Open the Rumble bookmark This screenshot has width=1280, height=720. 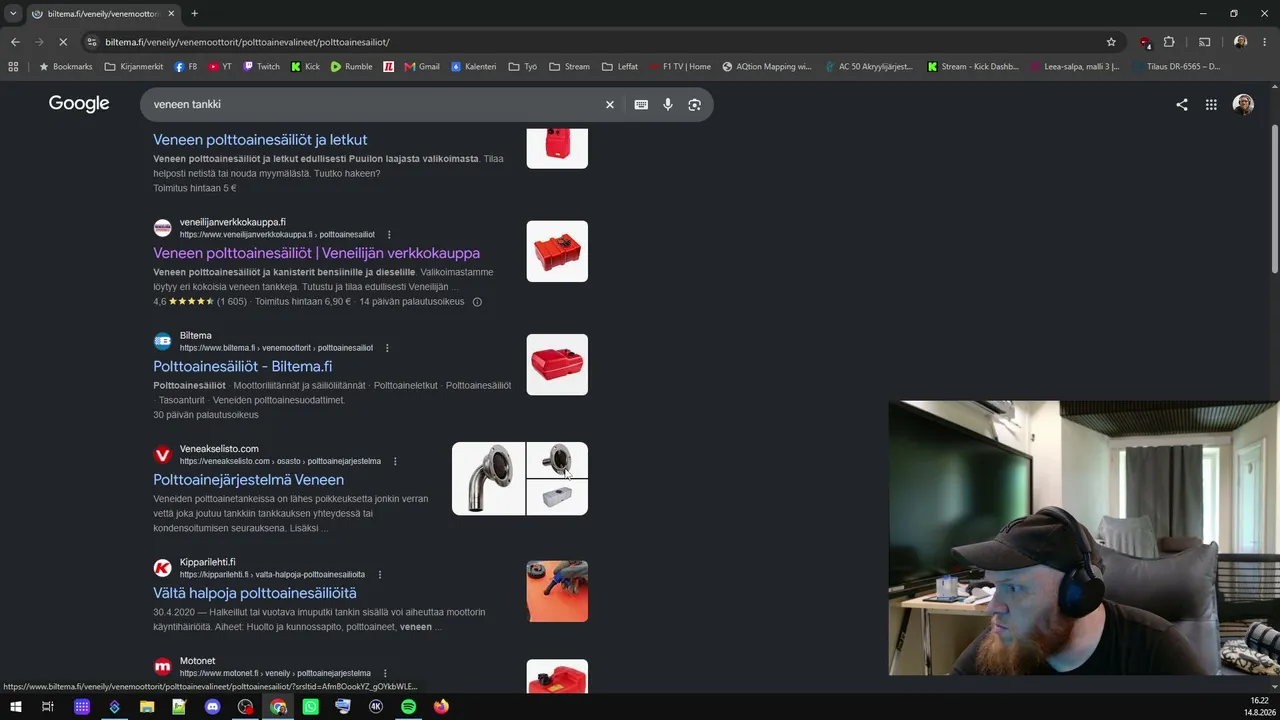point(351,67)
